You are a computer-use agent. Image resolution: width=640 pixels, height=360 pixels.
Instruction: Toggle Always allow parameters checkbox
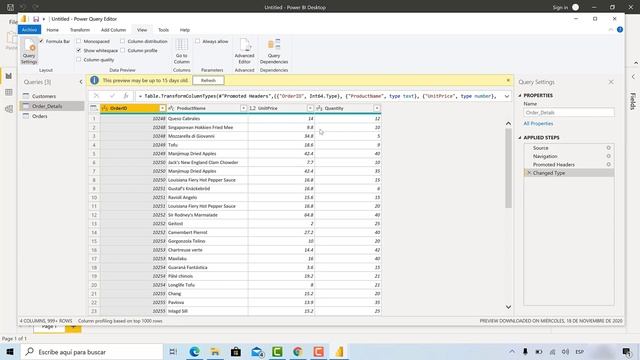[x=198, y=41]
